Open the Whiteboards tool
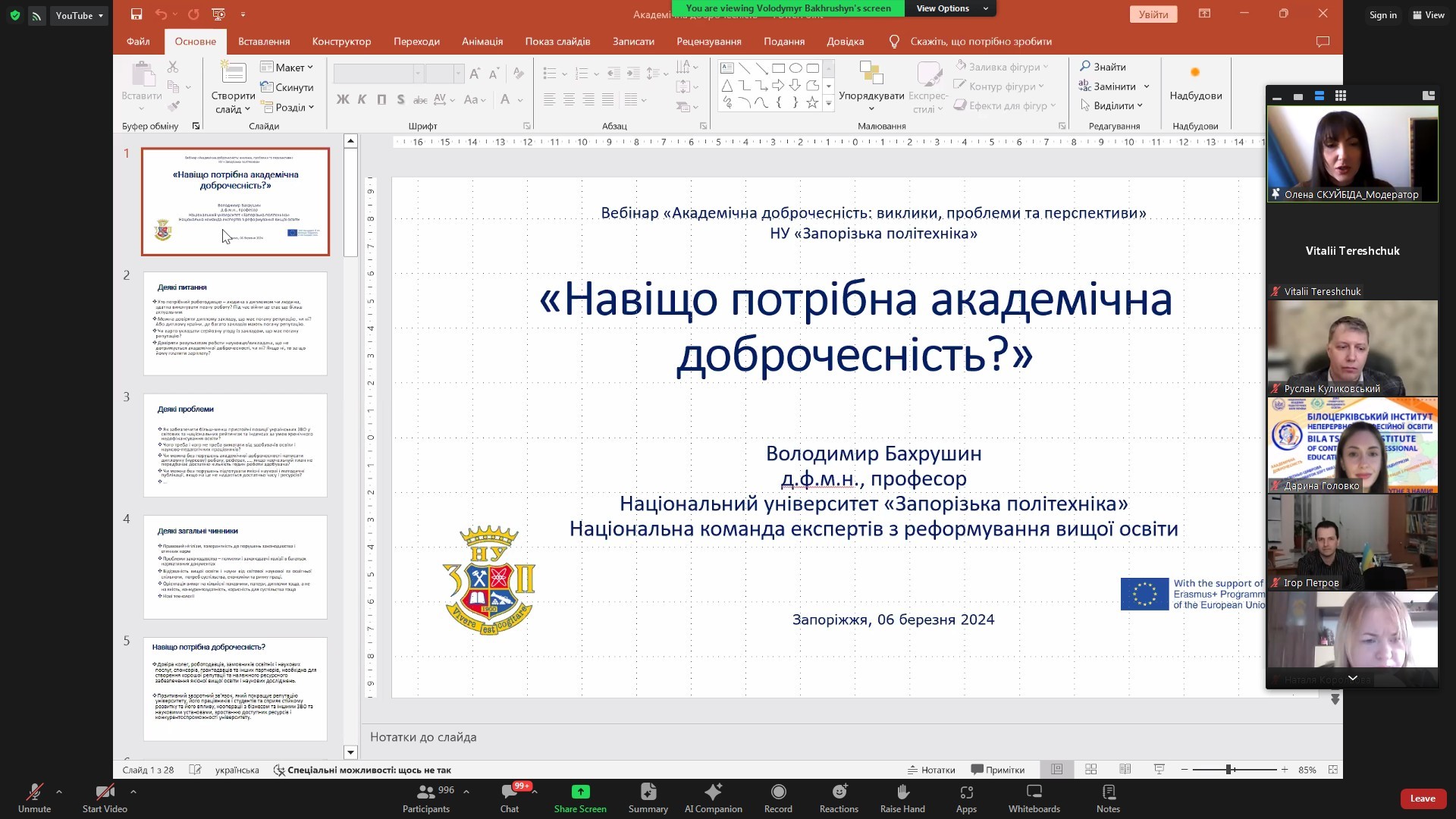Image resolution: width=1456 pixels, height=819 pixels. pyautogui.click(x=1034, y=792)
